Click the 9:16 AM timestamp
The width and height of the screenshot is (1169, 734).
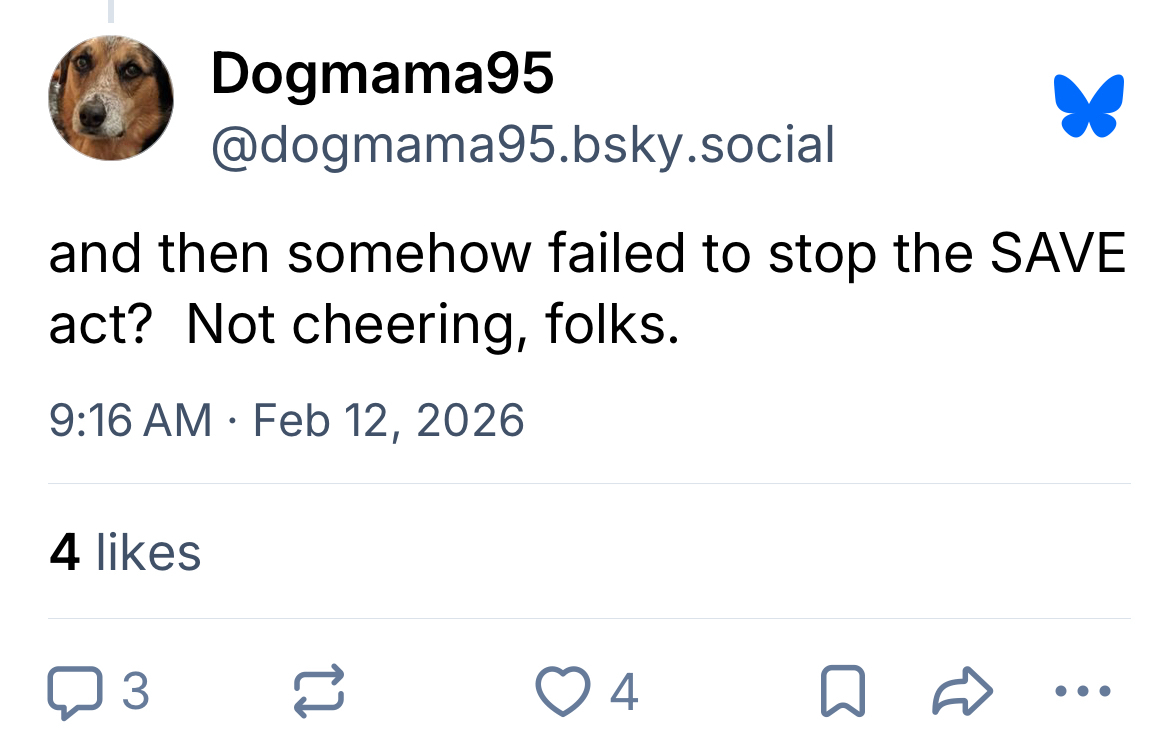(129, 419)
